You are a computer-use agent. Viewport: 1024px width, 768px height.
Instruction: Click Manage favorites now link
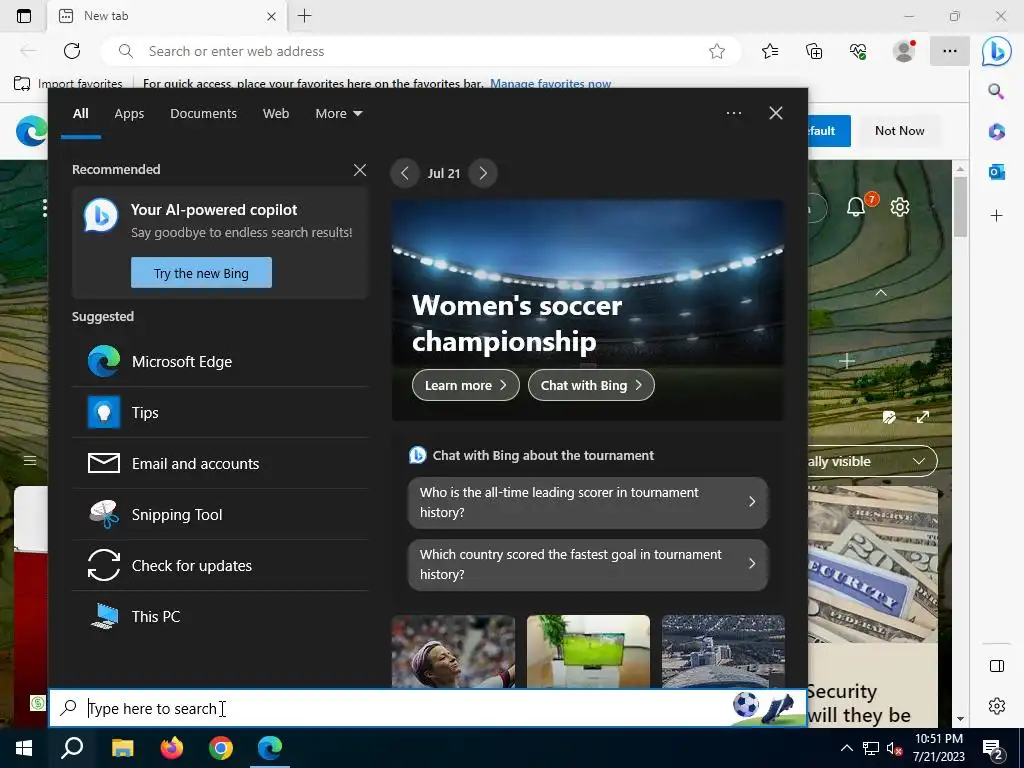tap(551, 84)
